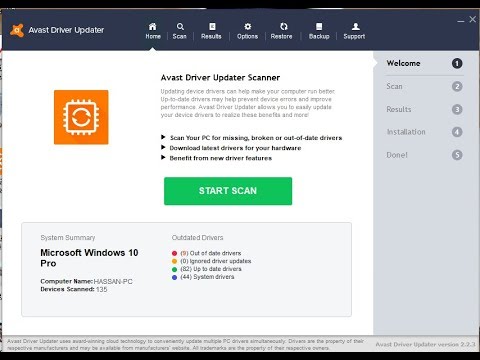Image resolution: width=480 pixels, height=360 pixels.
Task: Go to the Home label in toolbar
Action: click(x=153, y=36)
